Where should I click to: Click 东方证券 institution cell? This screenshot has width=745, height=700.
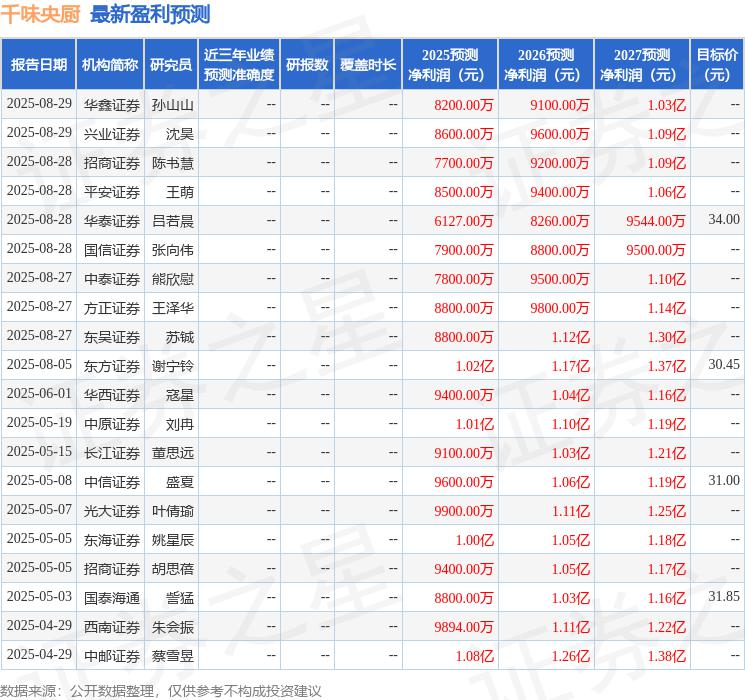112,366
